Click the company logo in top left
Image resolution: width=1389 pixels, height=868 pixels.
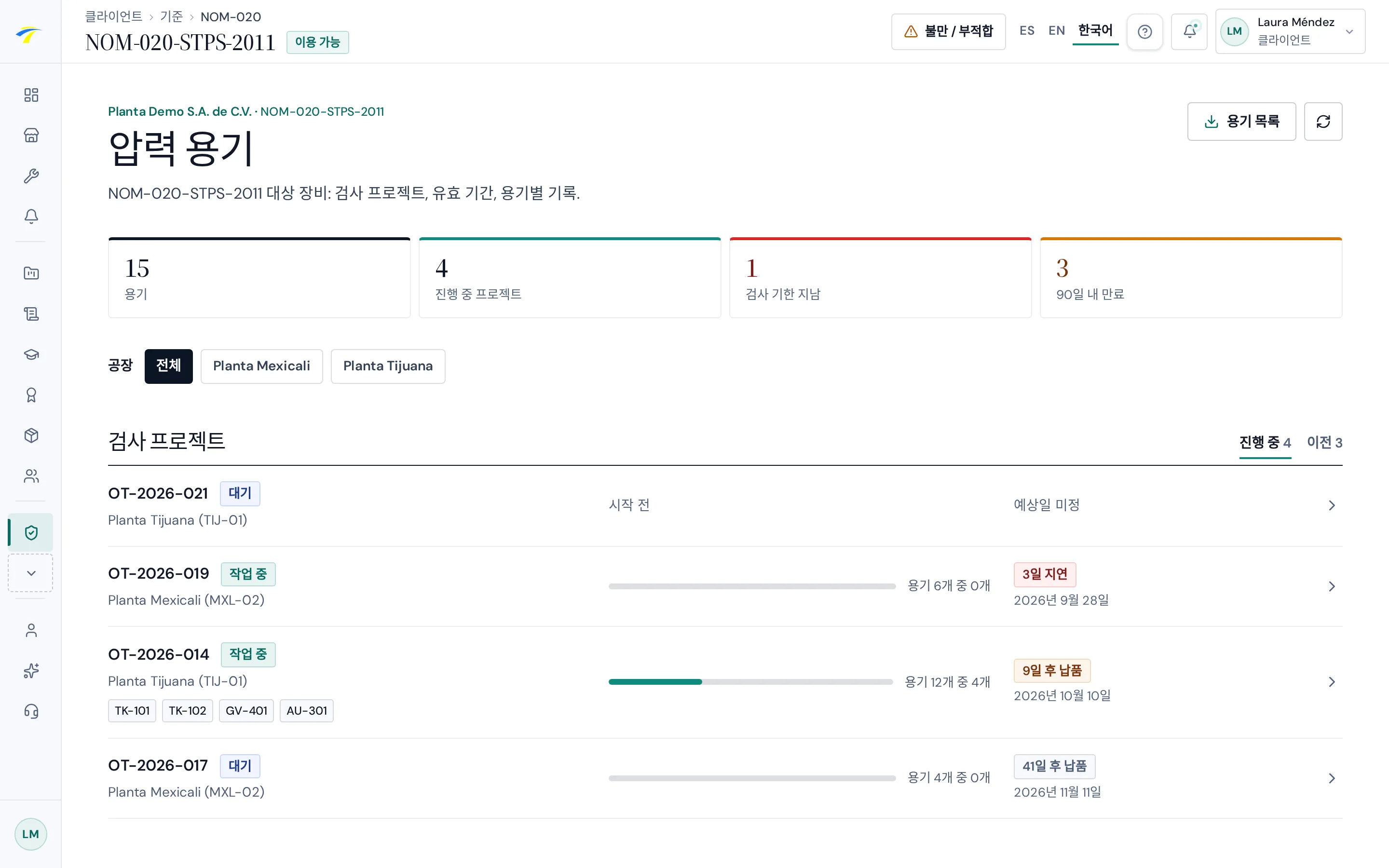[29, 34]
